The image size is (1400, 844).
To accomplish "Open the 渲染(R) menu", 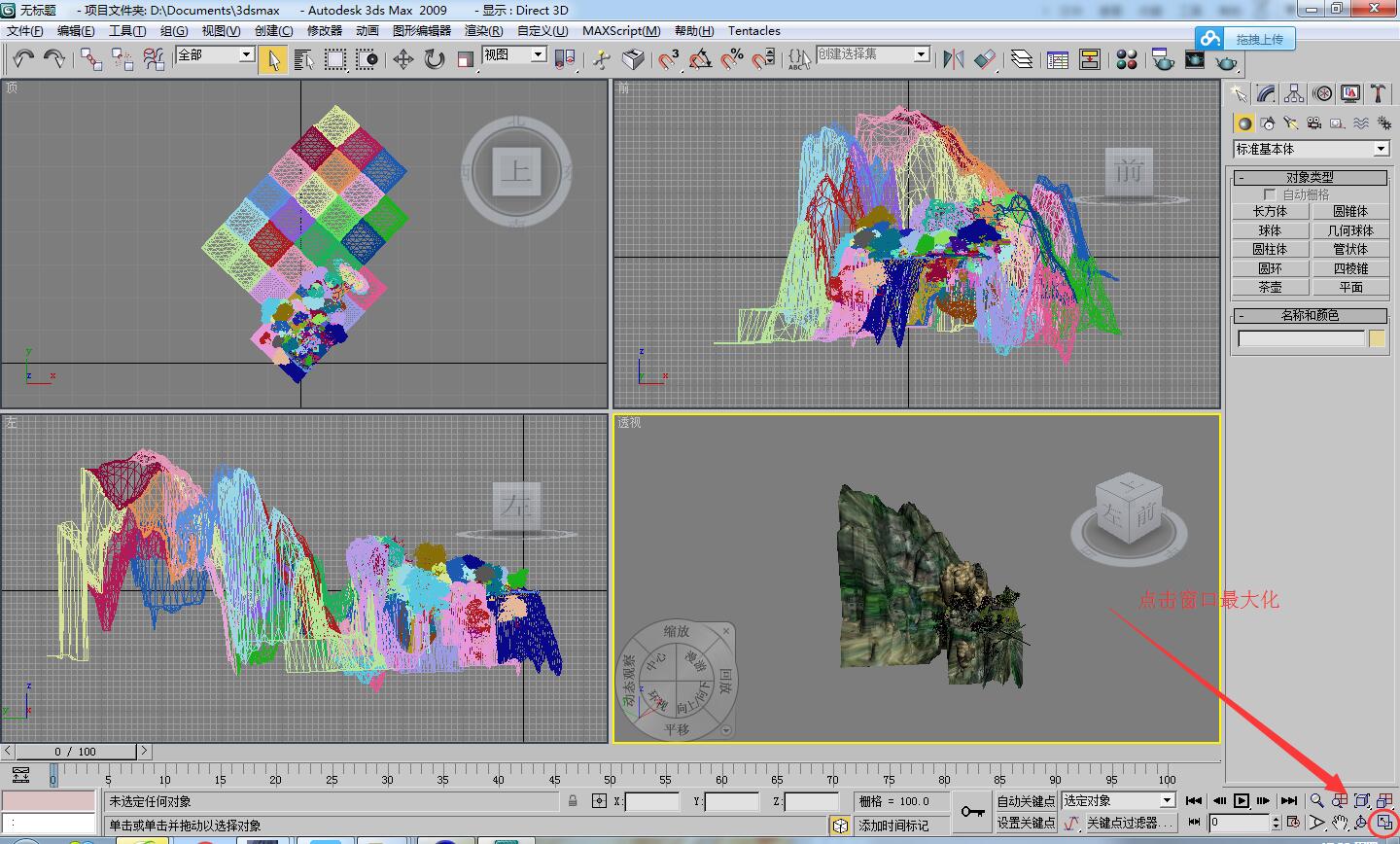I will pos(483,31).
